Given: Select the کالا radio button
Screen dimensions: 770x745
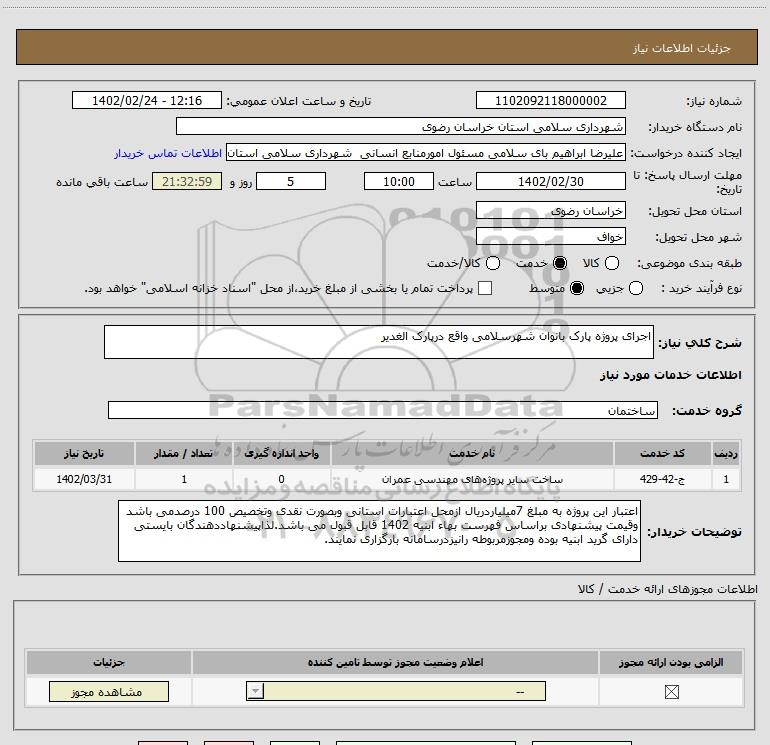Looking at the screenshot, I should pos(611,263).
